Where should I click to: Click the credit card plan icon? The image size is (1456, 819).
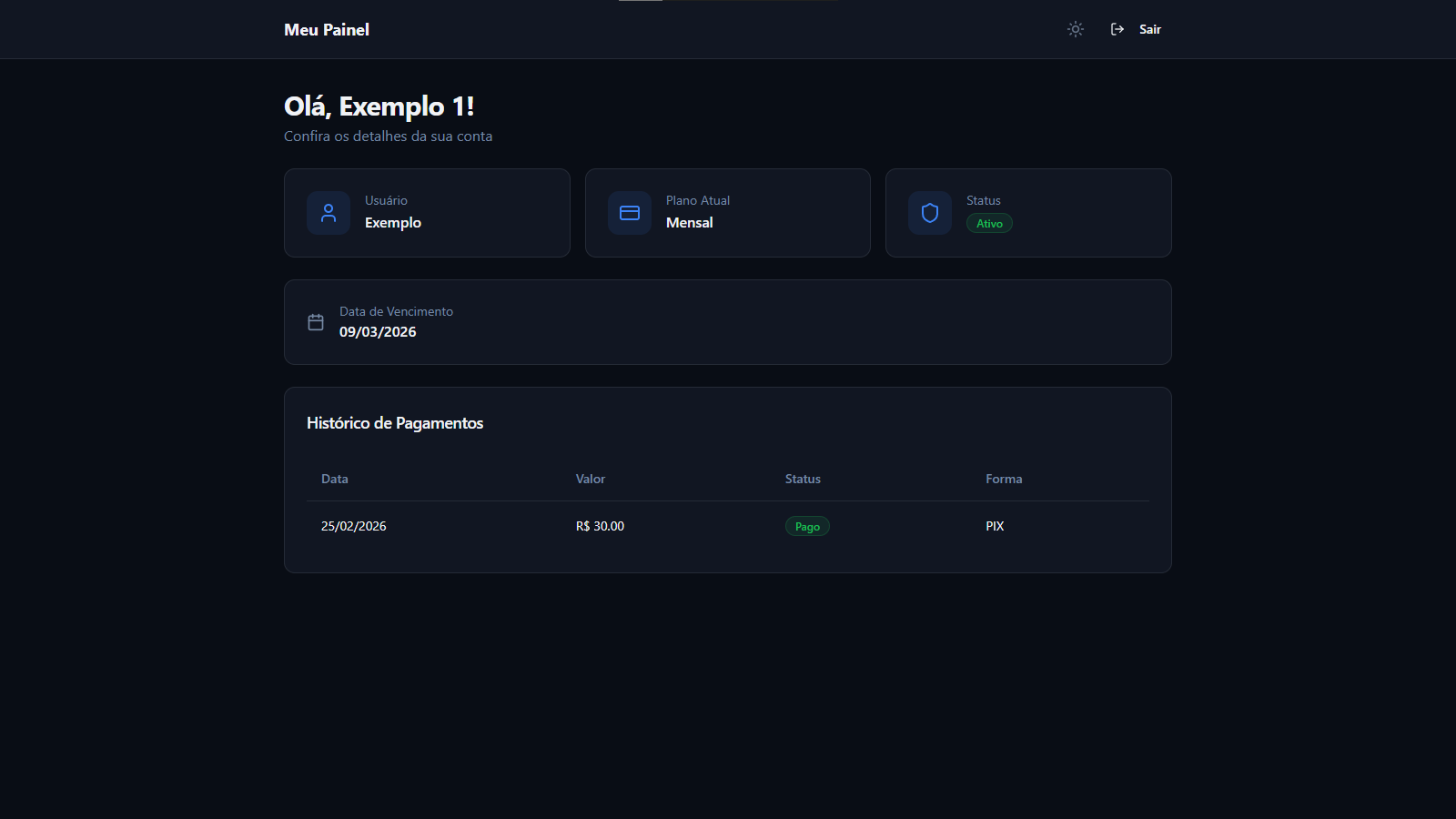tap(630, 213)
